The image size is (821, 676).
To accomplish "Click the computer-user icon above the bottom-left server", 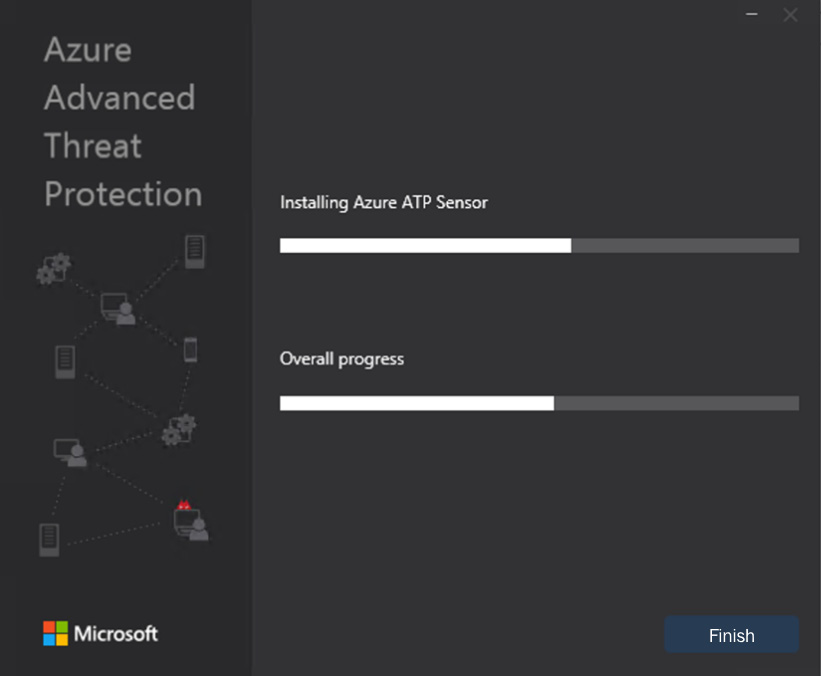I will 70,453.
